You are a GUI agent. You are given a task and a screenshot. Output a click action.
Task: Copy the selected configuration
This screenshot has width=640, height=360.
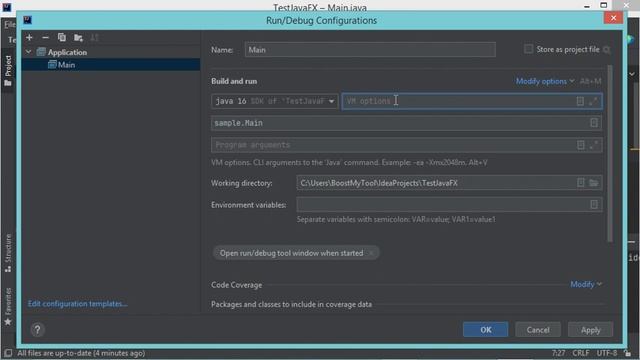[62, 38]
